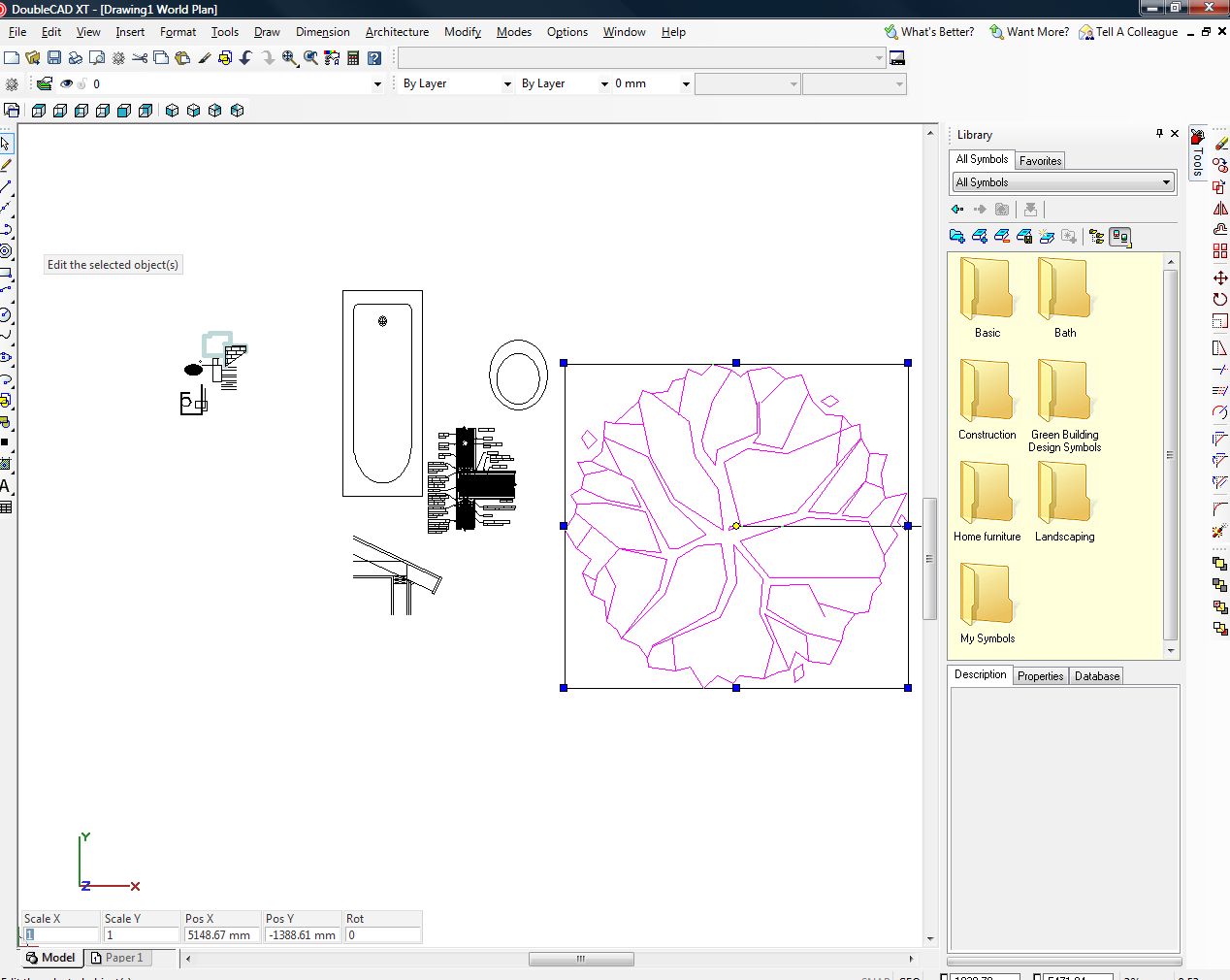Click the Want More? link
This screenshot has height=980, width=1230.
click(x=1029, y=32)
